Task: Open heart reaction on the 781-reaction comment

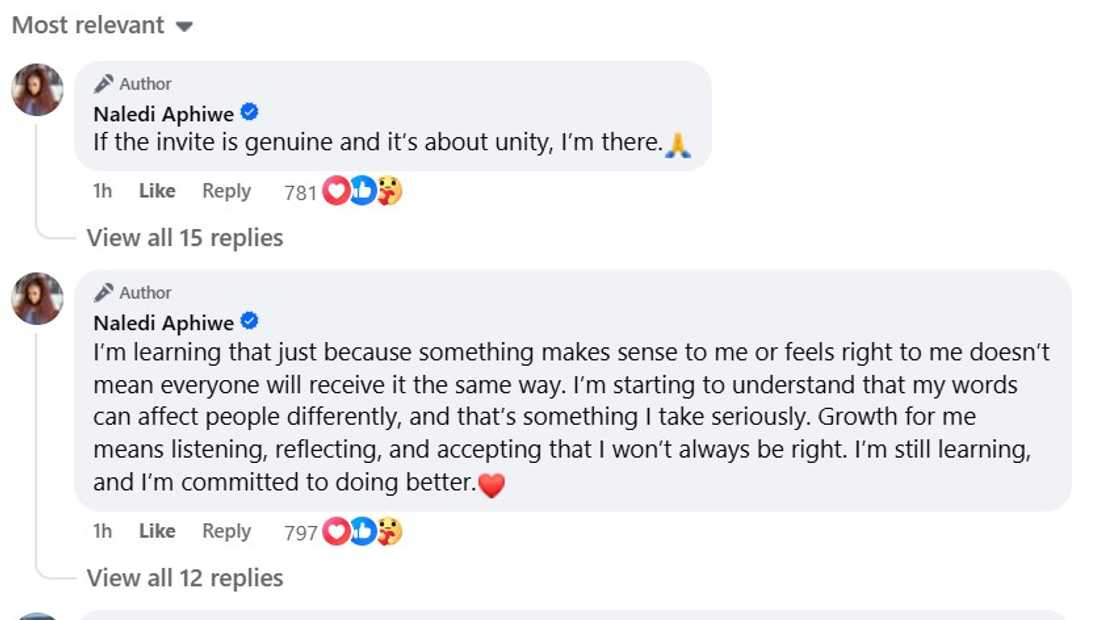Action: point(335,192)
